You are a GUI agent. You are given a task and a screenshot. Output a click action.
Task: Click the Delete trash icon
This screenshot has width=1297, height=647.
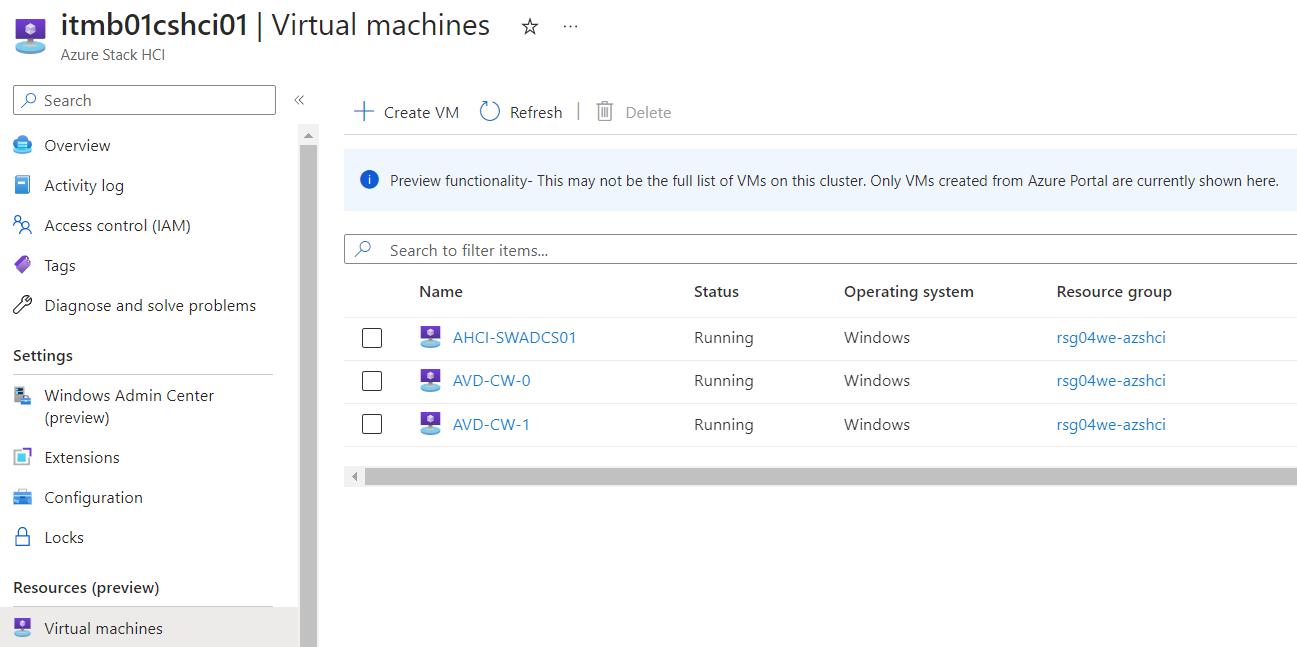[605, 112]
